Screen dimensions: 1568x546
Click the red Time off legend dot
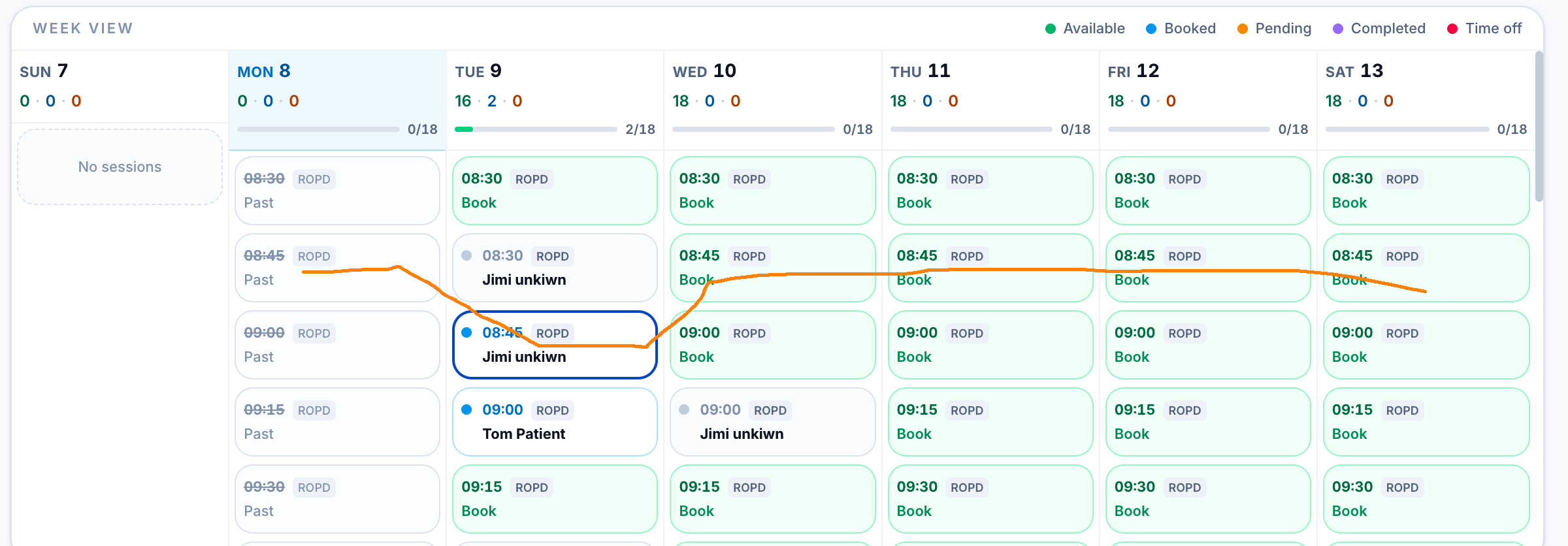tap(1452, 29)
